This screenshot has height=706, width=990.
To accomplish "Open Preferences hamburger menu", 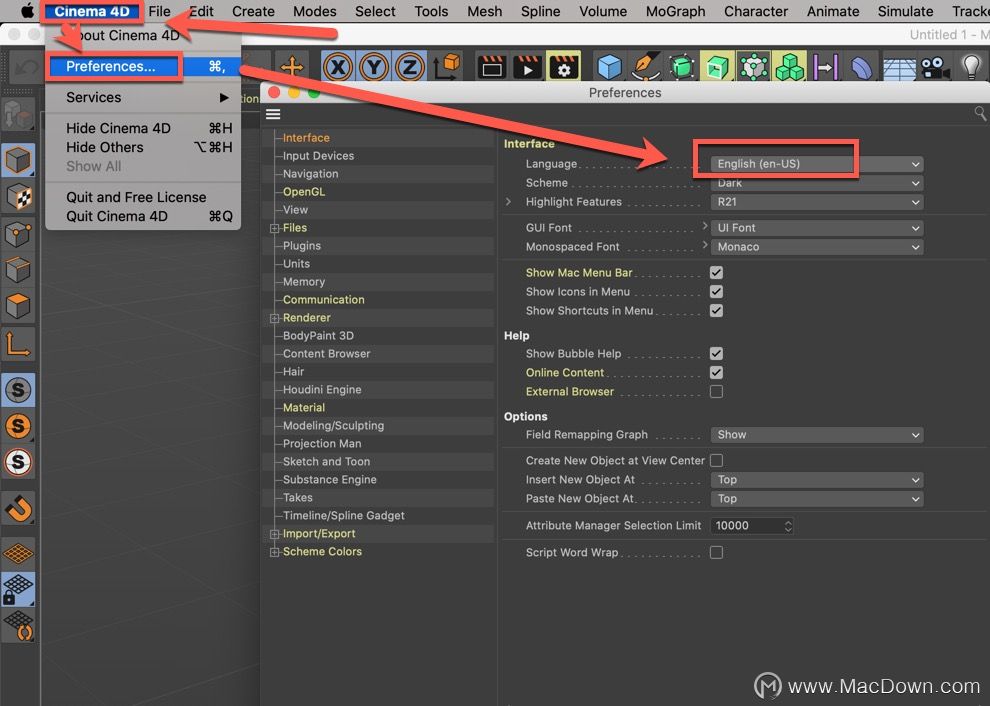I will 273,114.
